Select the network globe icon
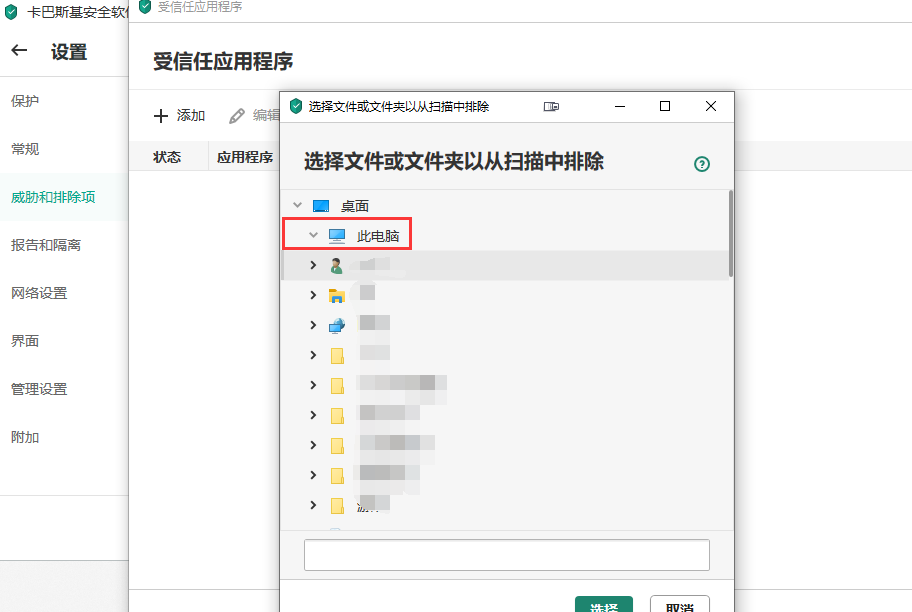The image size is (912, 612). (x=337, y=326)
